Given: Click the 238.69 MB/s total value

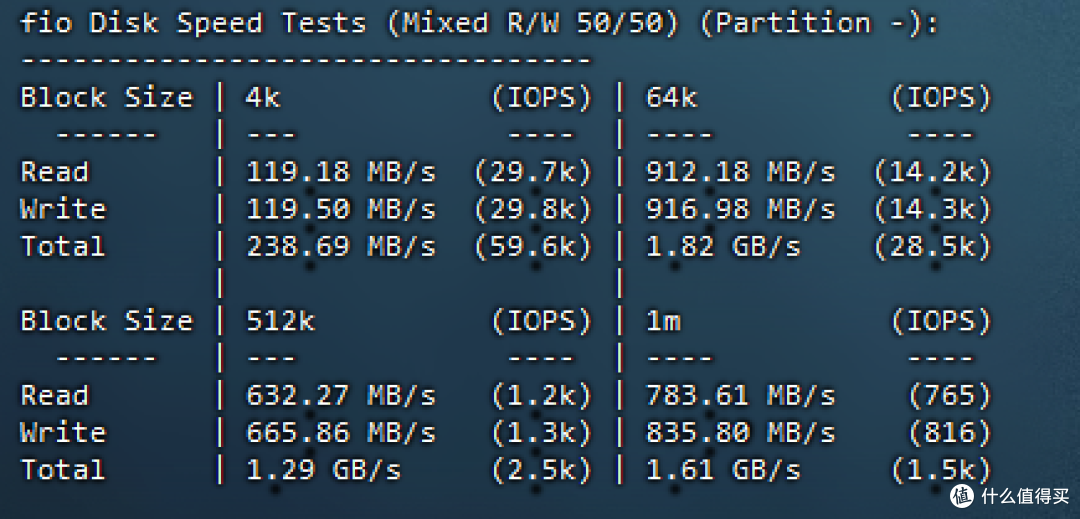Looking at the screenshot, I should 341,246.
